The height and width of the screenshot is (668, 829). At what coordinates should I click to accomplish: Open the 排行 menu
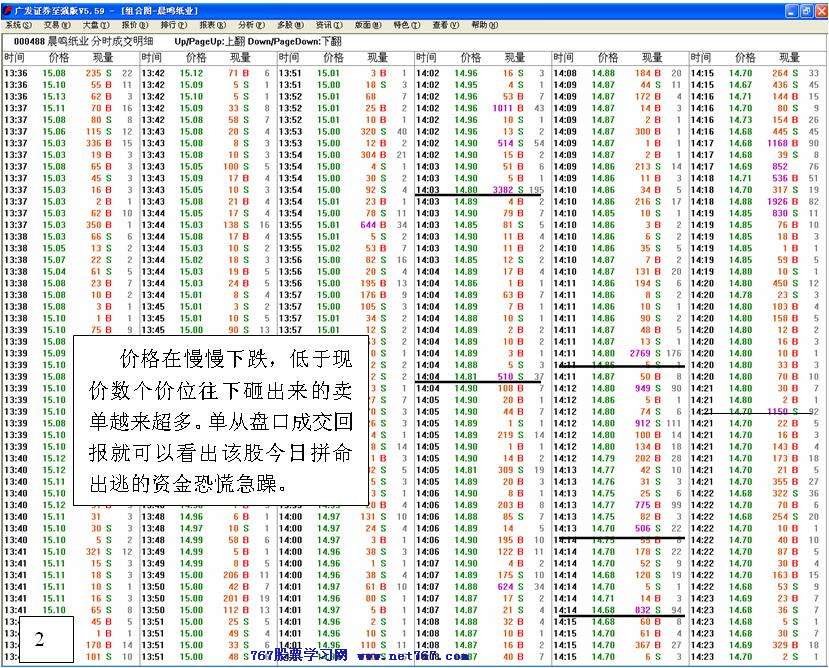(x=174, y=25)
